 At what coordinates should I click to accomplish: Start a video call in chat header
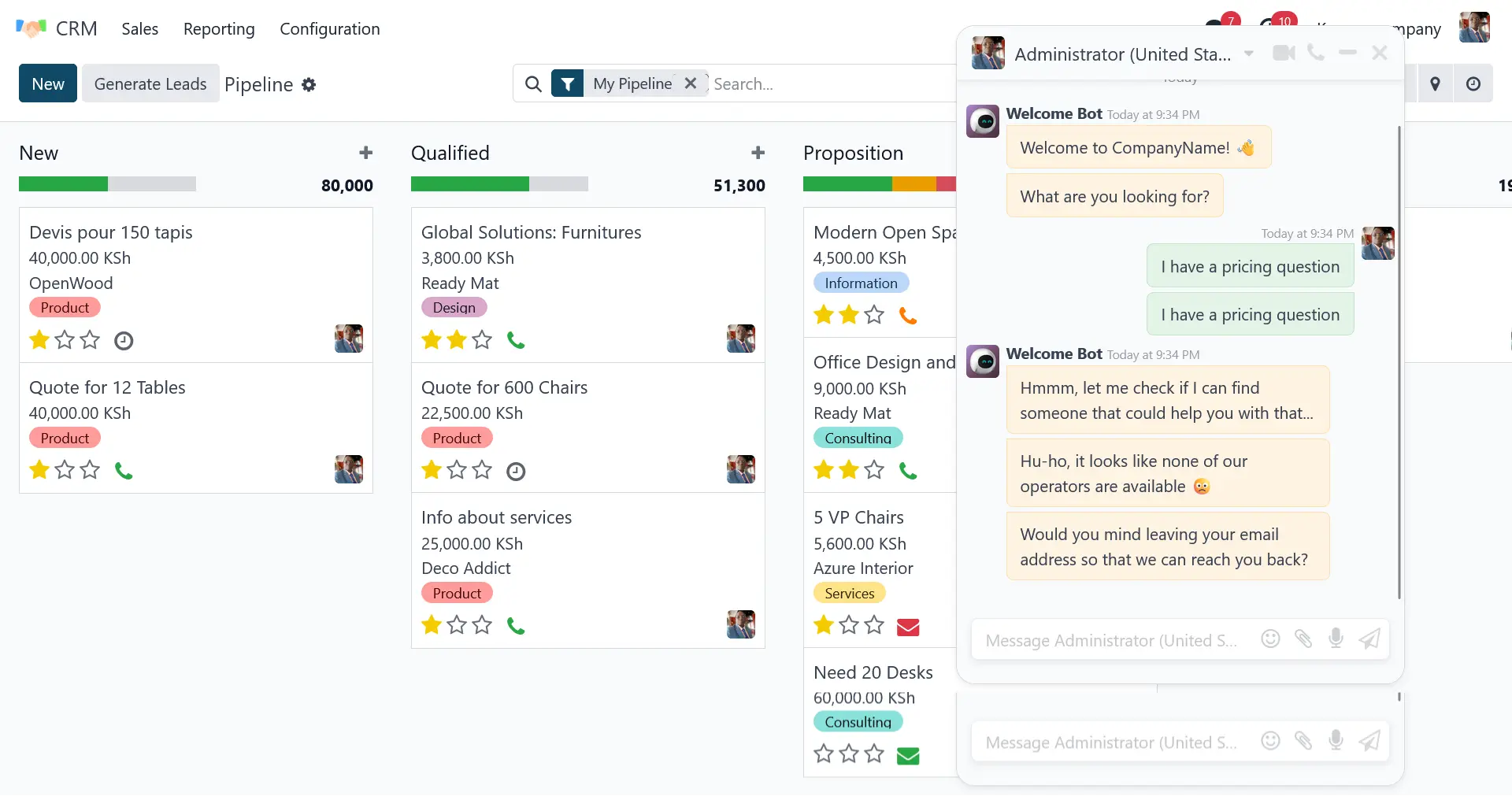click(1284, 54)
